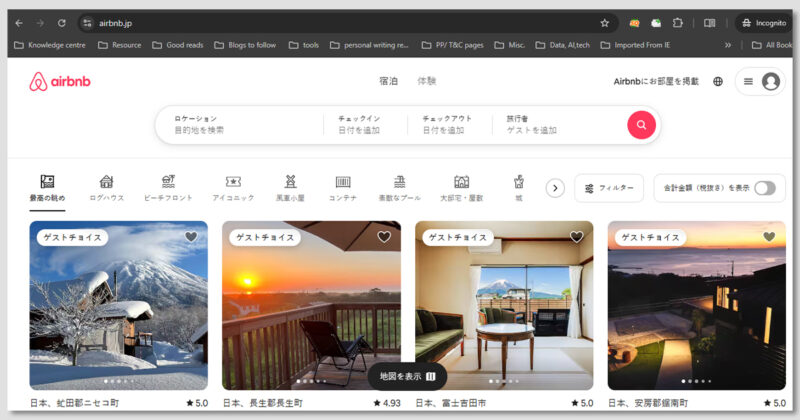Image resolution: width=800 pixels, height=420 pixels.
Task: Open the PP/ T&C pages bookmark folder
Action: click(x=453, y=45)
